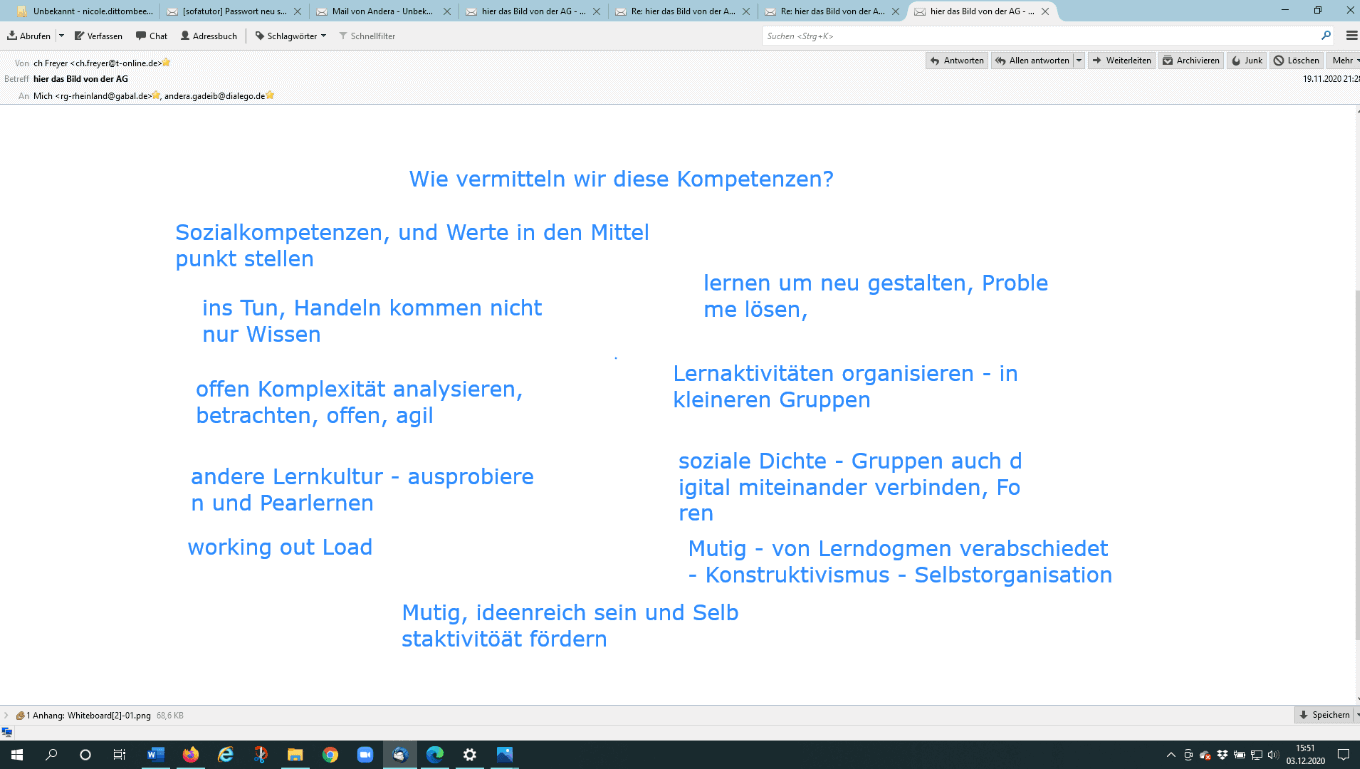
Task: Archive the message with Archivieren
Action: [1191, 61]
